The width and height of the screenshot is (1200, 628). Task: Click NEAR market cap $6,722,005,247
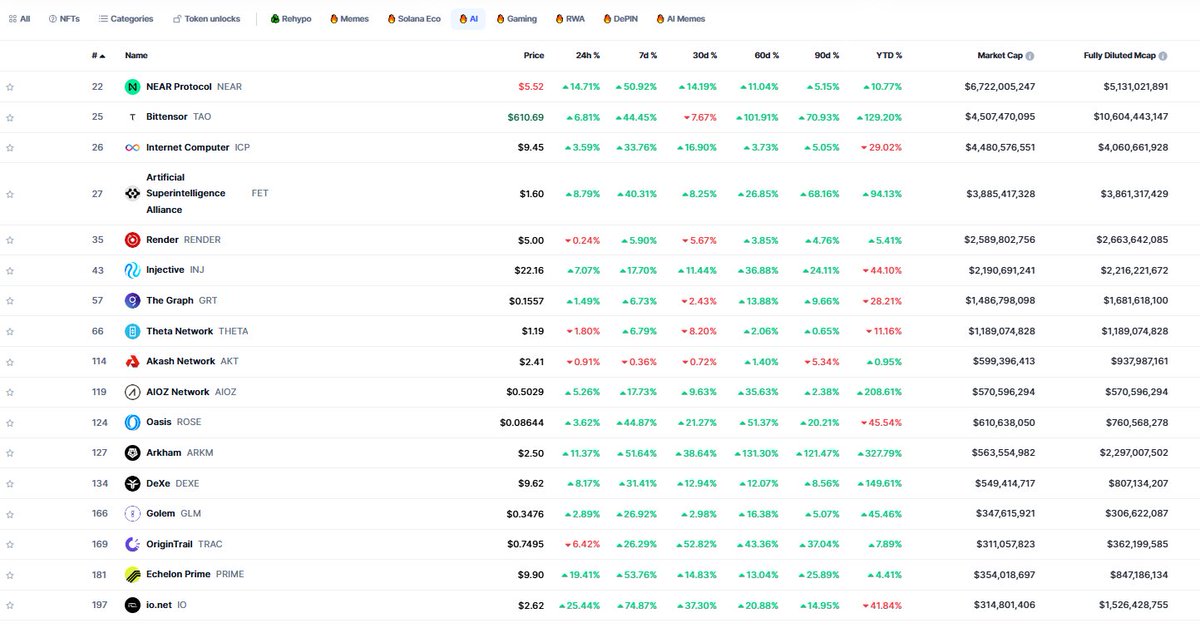click(x=1000, y=87)
